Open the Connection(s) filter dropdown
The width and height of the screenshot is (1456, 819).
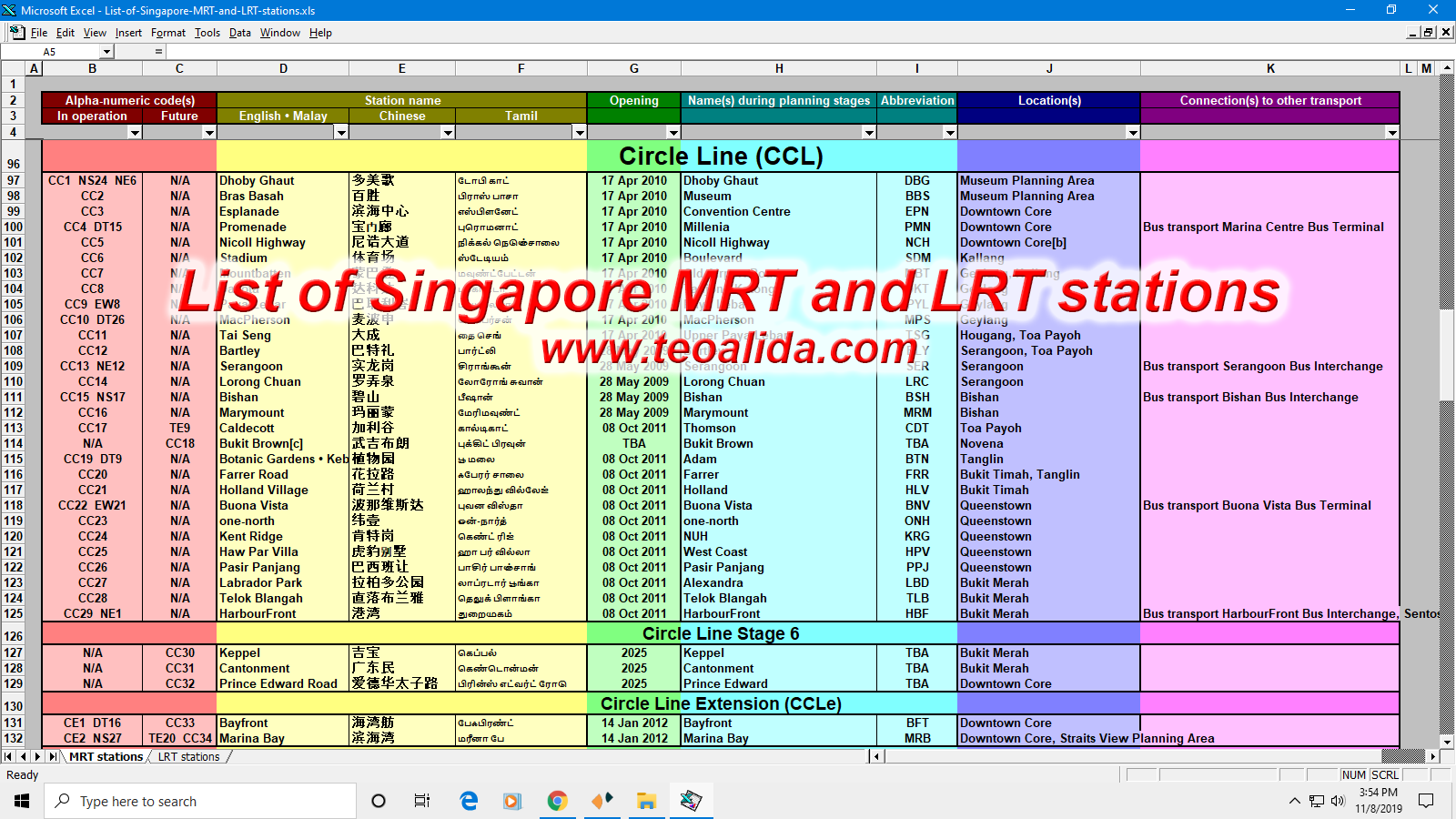tap(1392, 133)
